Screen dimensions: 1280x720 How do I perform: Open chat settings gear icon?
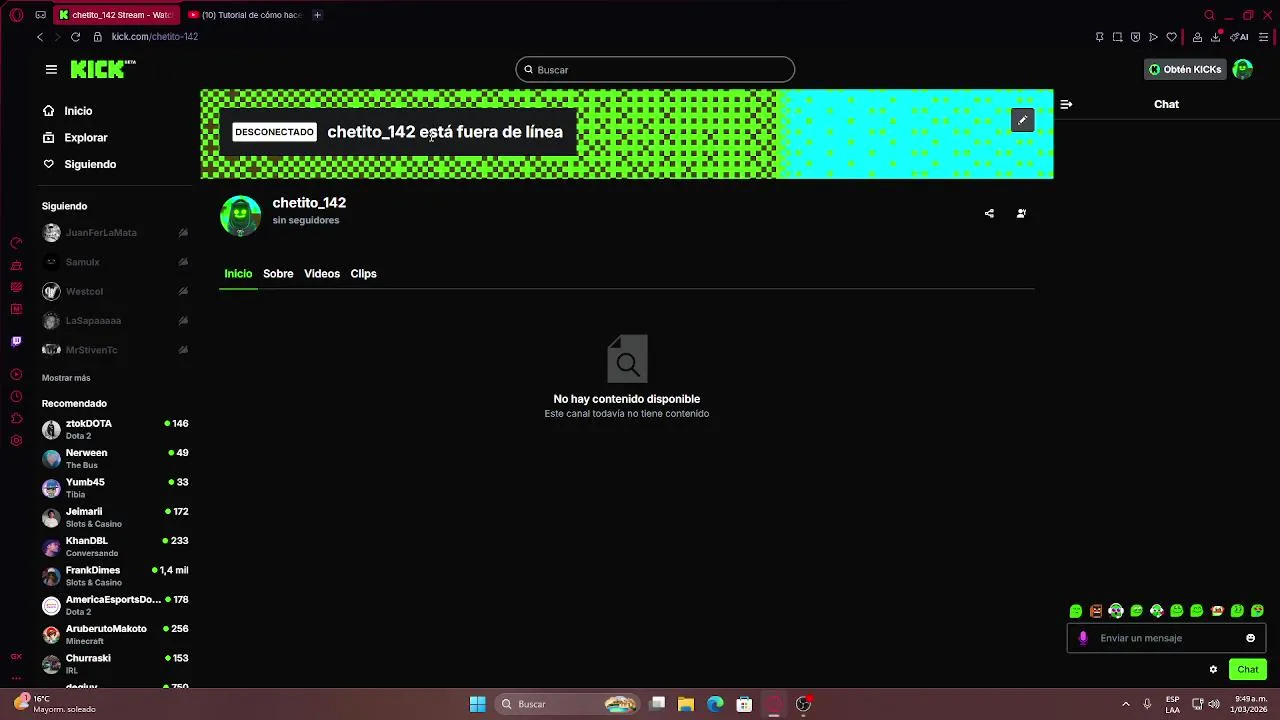tap(1213, 669)
